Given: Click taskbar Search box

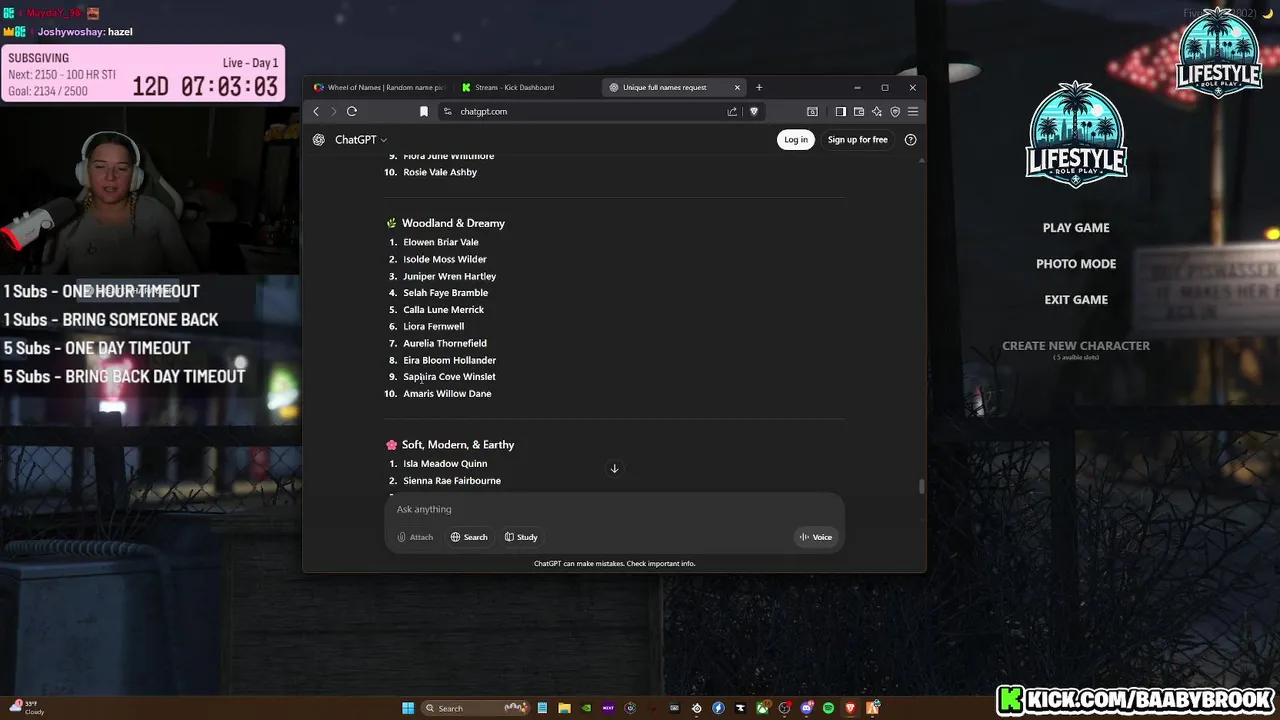Looking at the screenshot, I should point(476,708).
